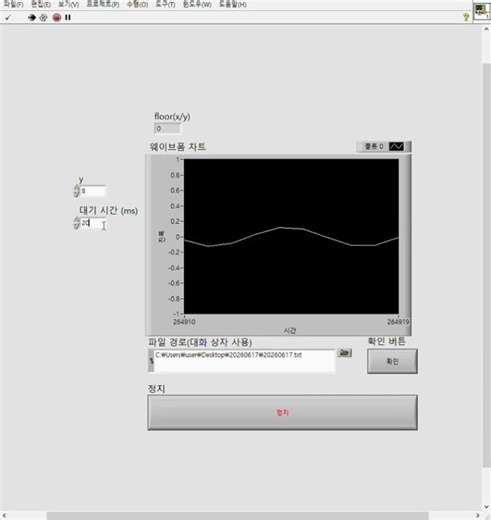
Task: Click the y-axis top value 1
Action: [178, 159]
